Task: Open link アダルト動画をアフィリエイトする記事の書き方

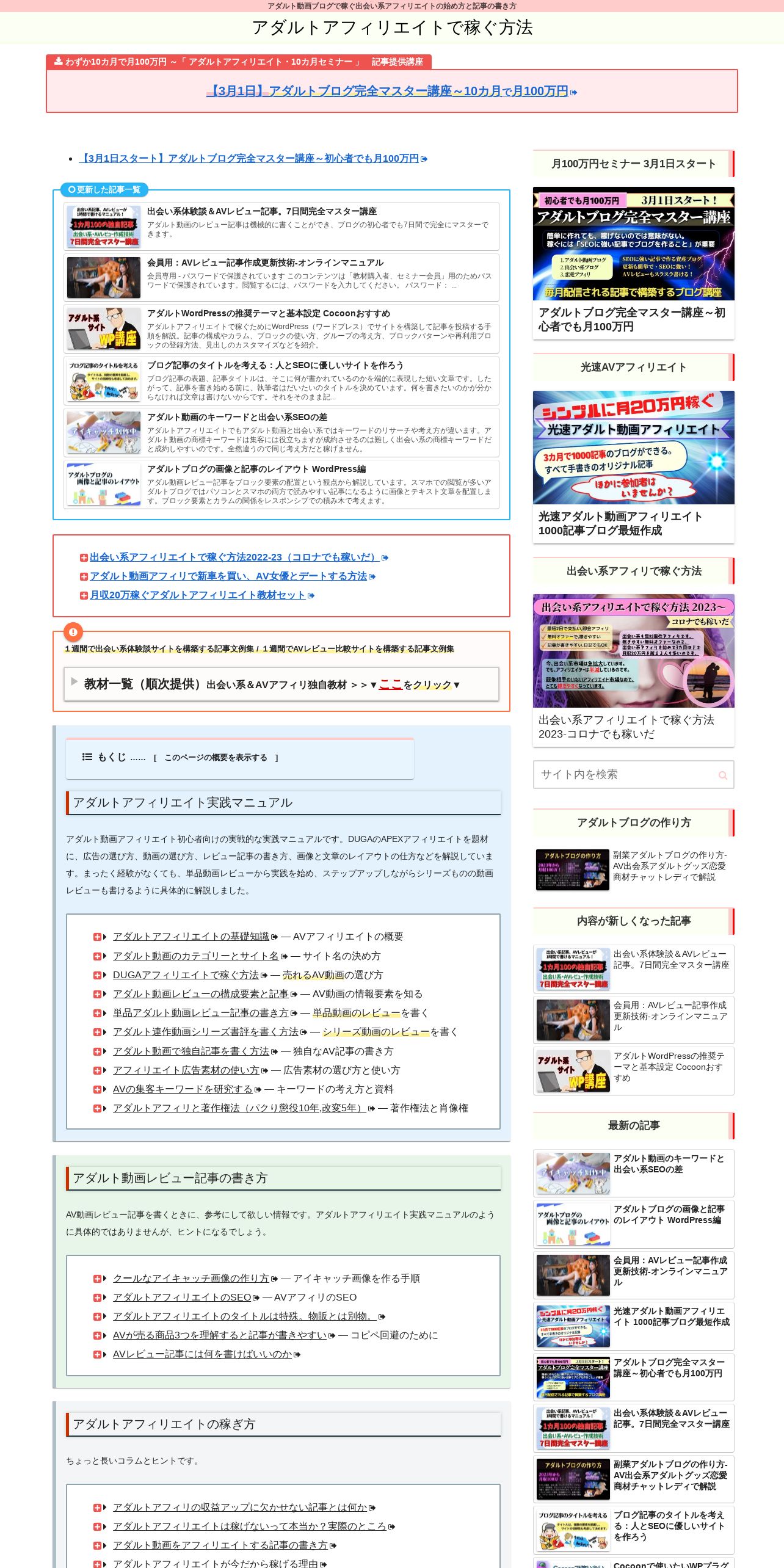Action: [220, 1545]
